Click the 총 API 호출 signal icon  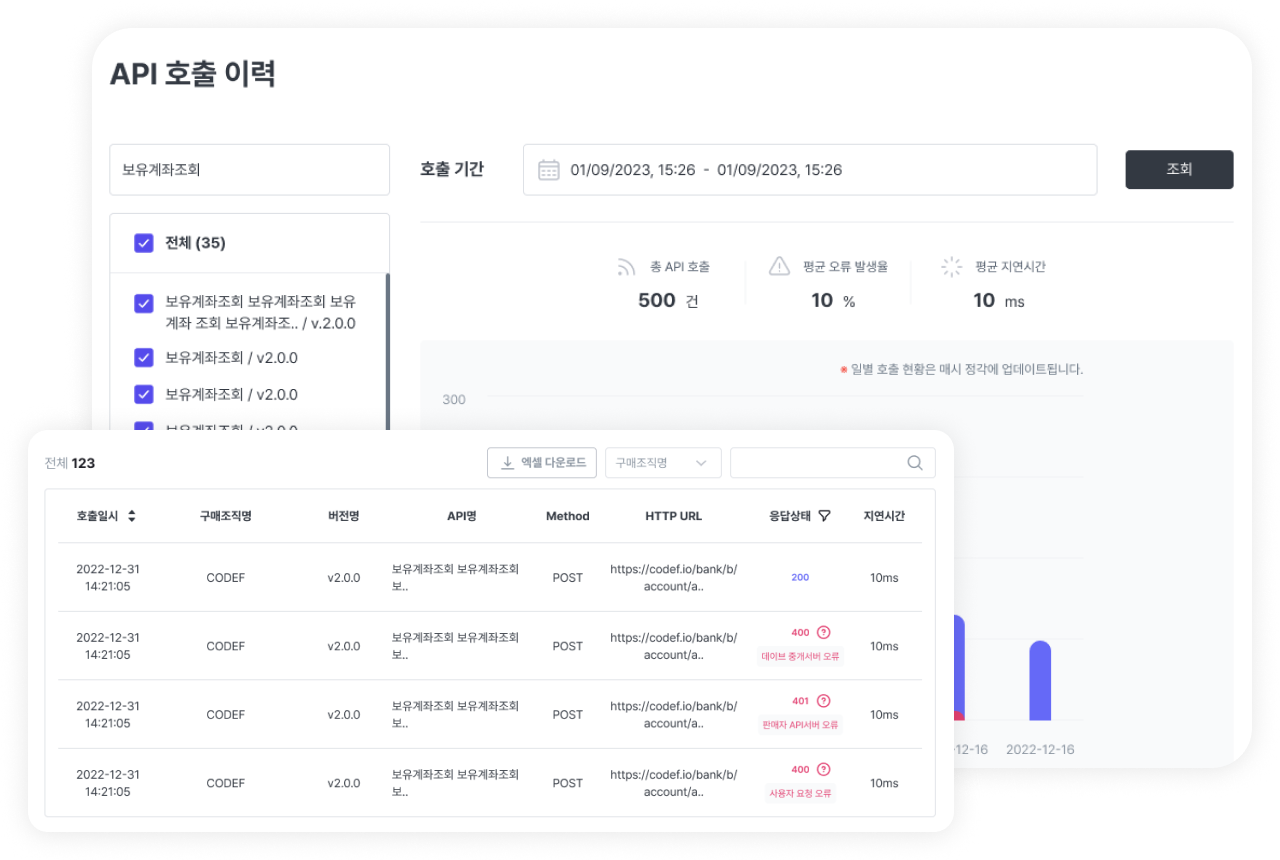(627, 267)
